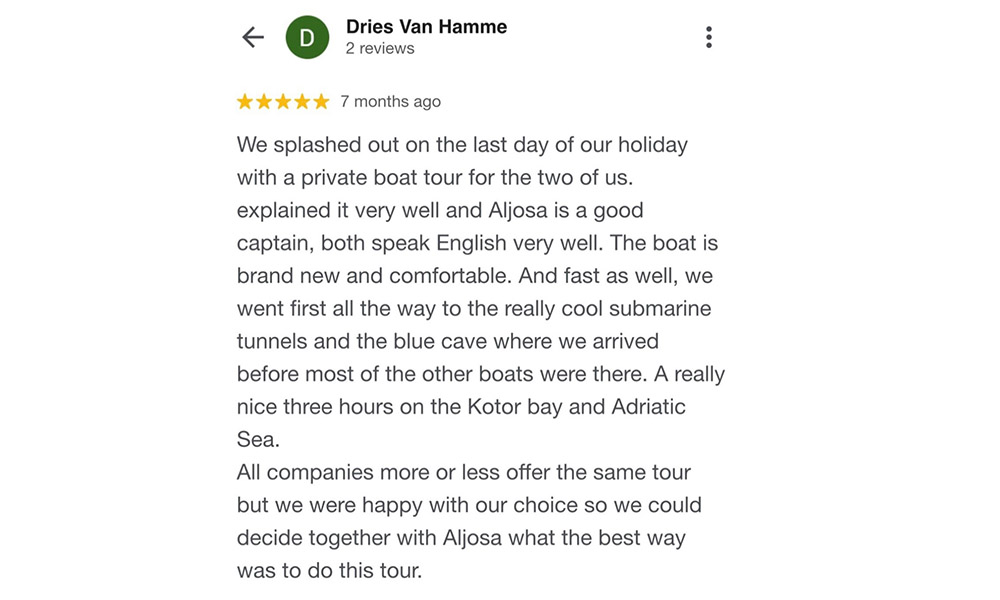Click the fifth rating star
The width and height of the screenshot is (1000, 600).
(x=321, y=101)
